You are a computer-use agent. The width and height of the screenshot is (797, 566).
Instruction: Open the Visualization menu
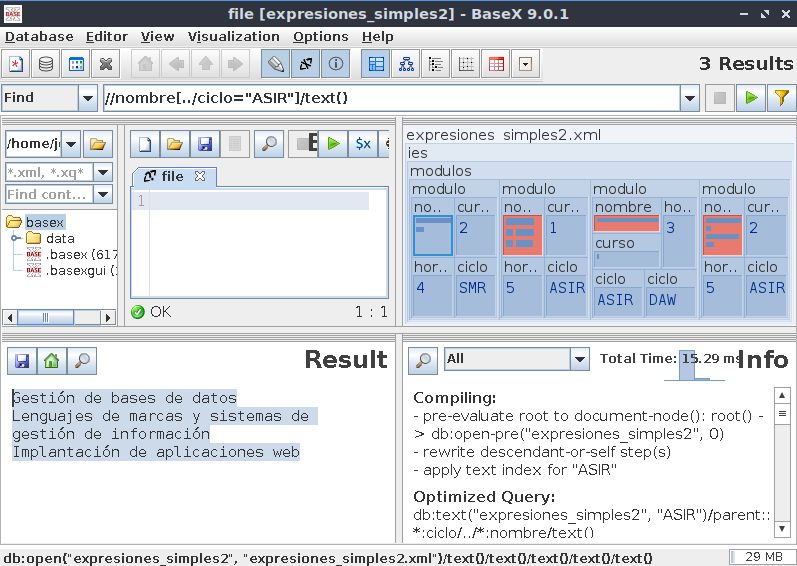[233, 36]
